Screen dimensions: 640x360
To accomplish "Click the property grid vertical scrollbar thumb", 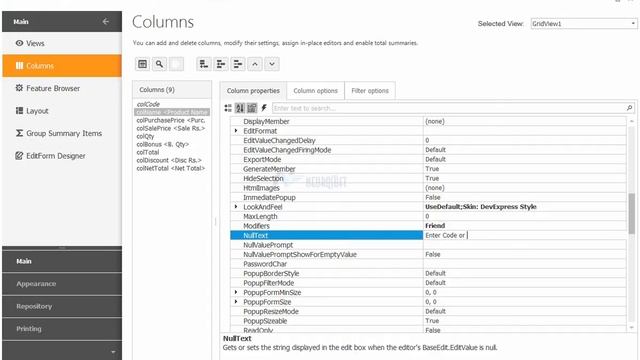I will tap(631, 213).
